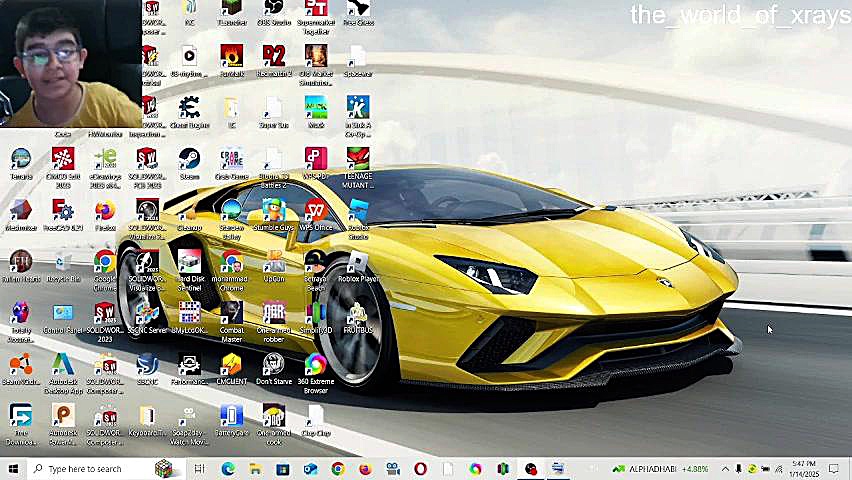
Task: Open the WPS PDF desktop icon
Action: click(316, 163)
